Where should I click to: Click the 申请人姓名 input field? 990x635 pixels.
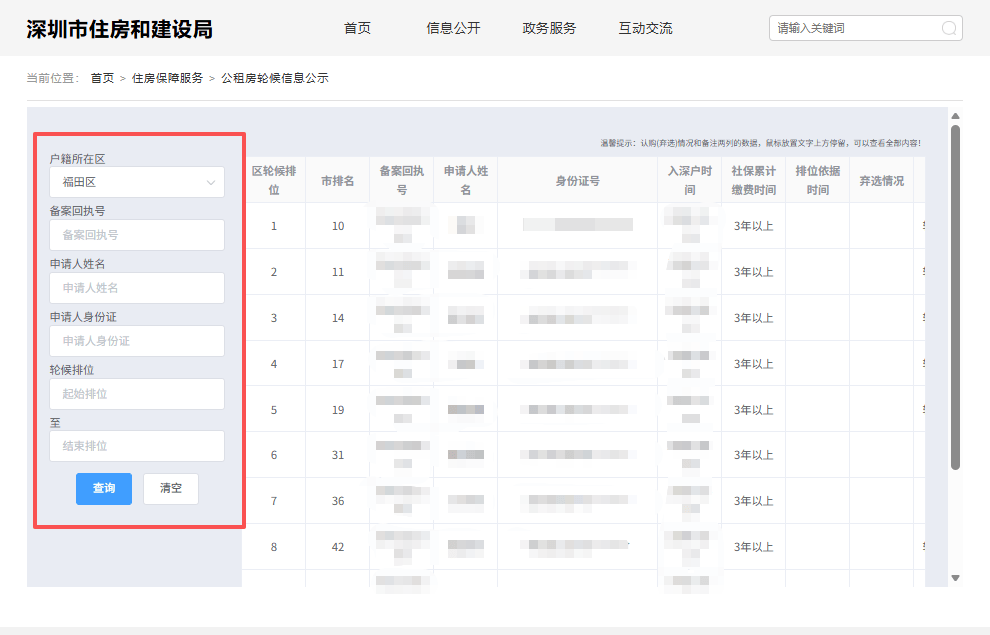tap(137, 288)
